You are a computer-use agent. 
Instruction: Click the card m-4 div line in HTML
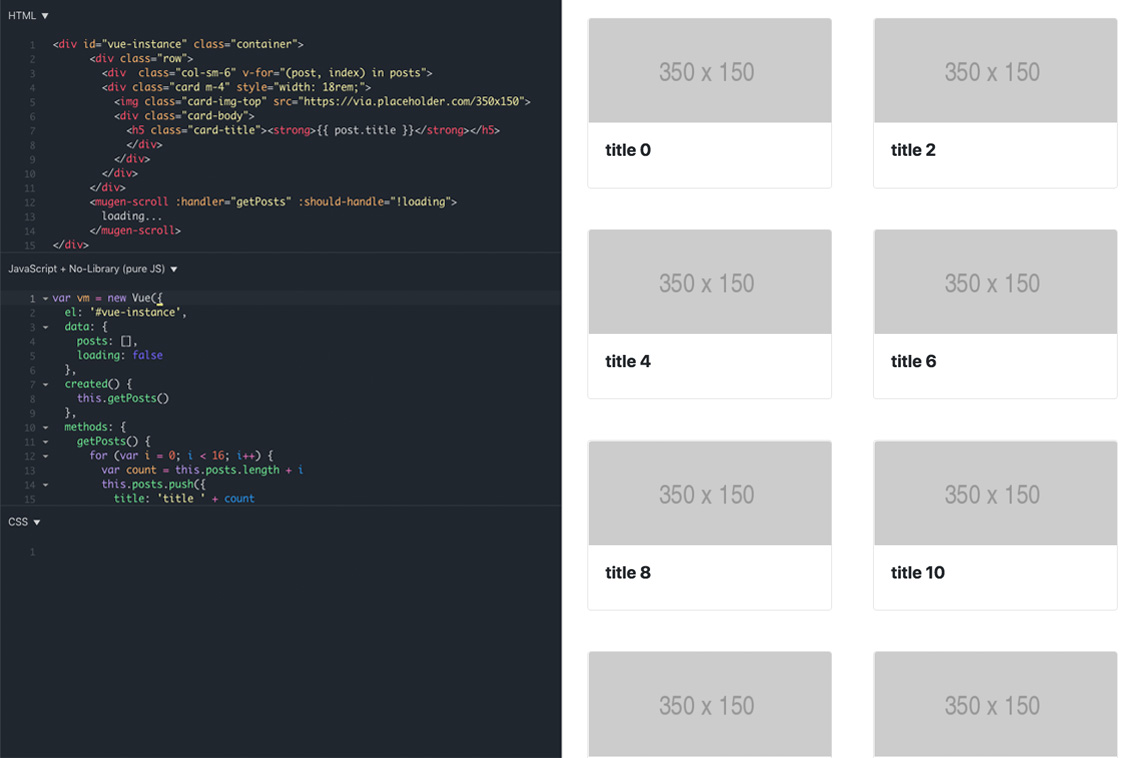[x=236, y=88]
